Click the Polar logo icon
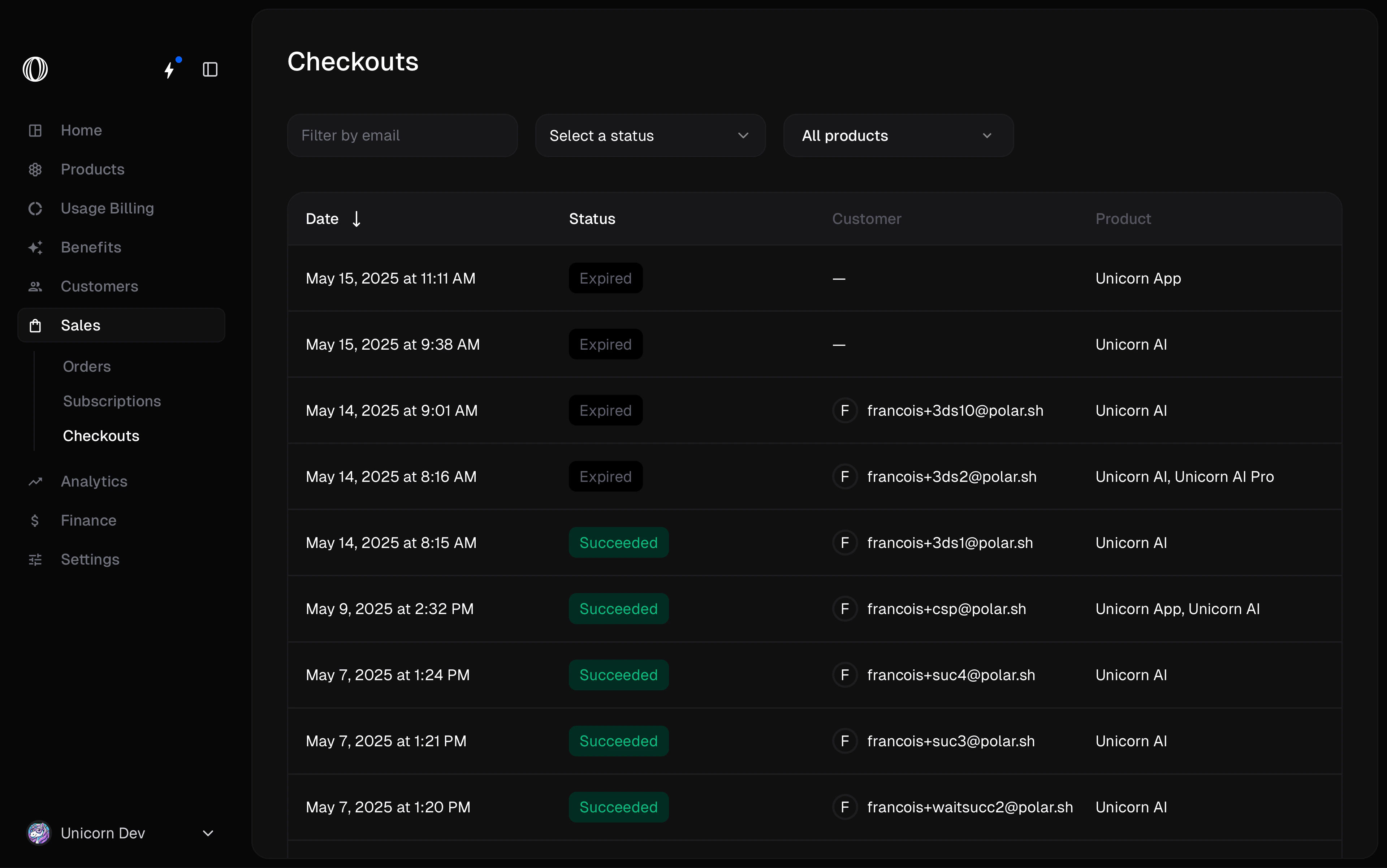Screen dimensions: 1387x868 point(35,69)
